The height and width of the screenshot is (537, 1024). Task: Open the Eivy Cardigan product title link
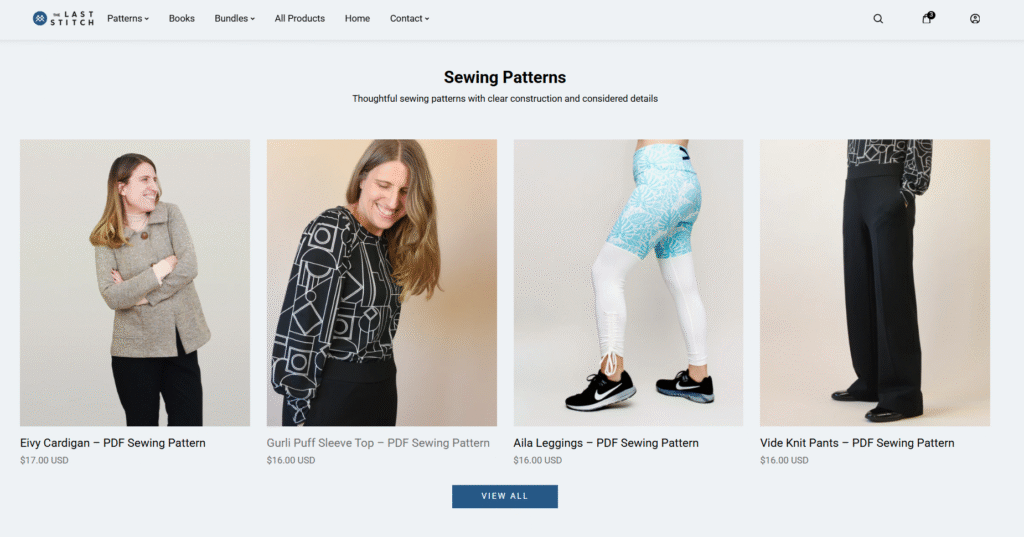113,443
